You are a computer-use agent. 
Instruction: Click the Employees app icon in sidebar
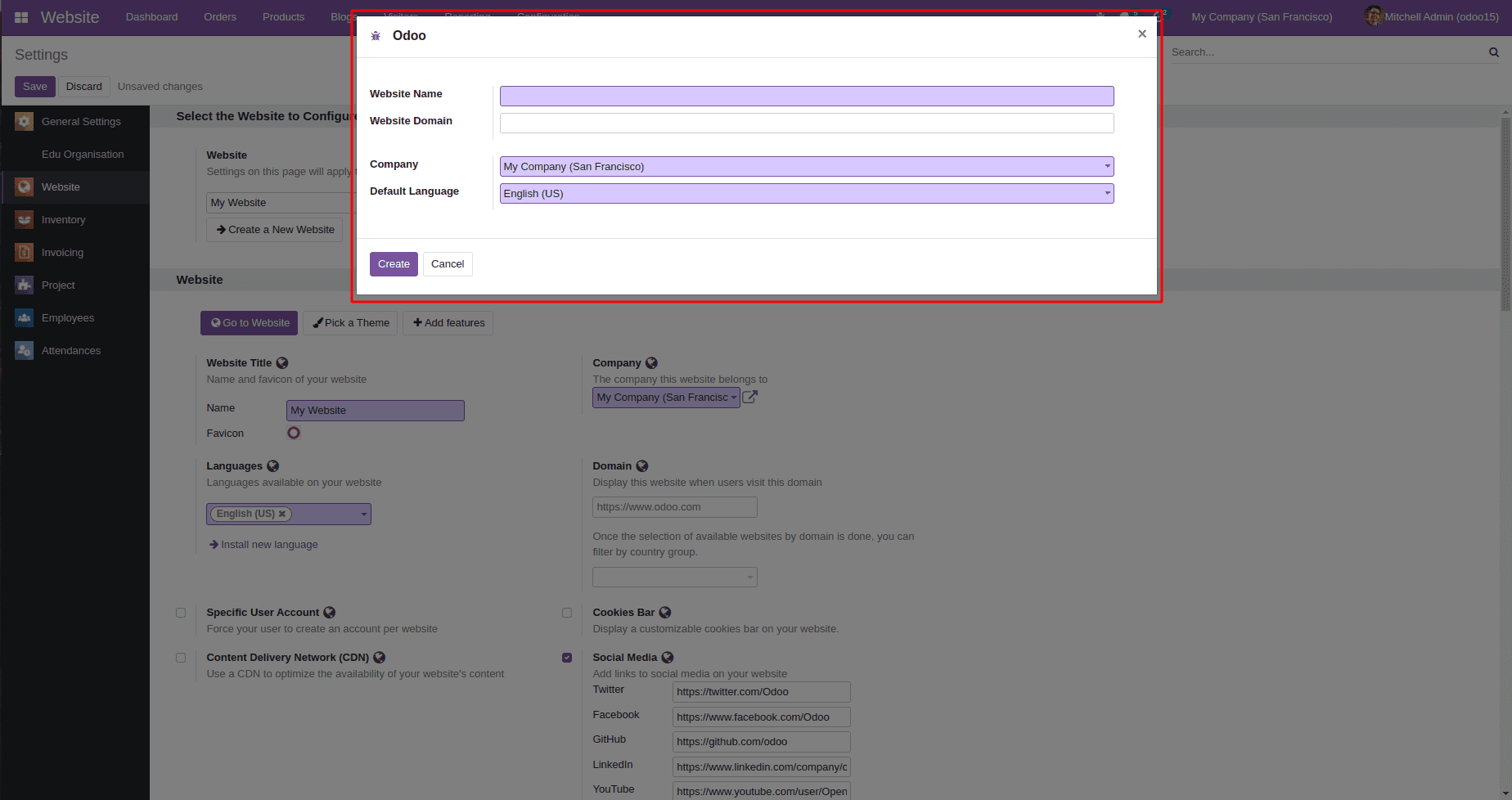coord(25,318)
